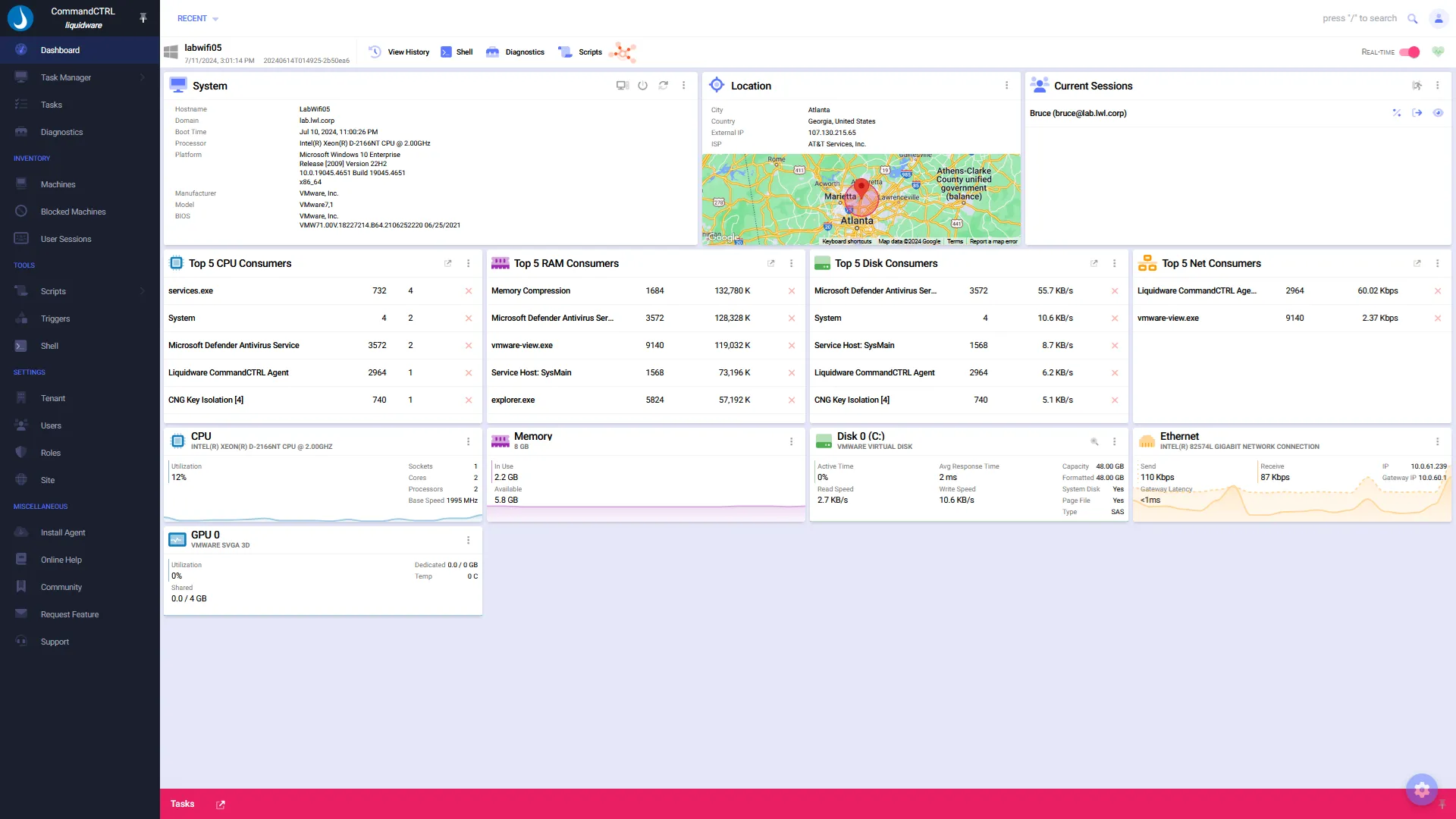Click the magnifier icon in Disk 0 panel
1456x819 pixels.
click(1094, 441)
